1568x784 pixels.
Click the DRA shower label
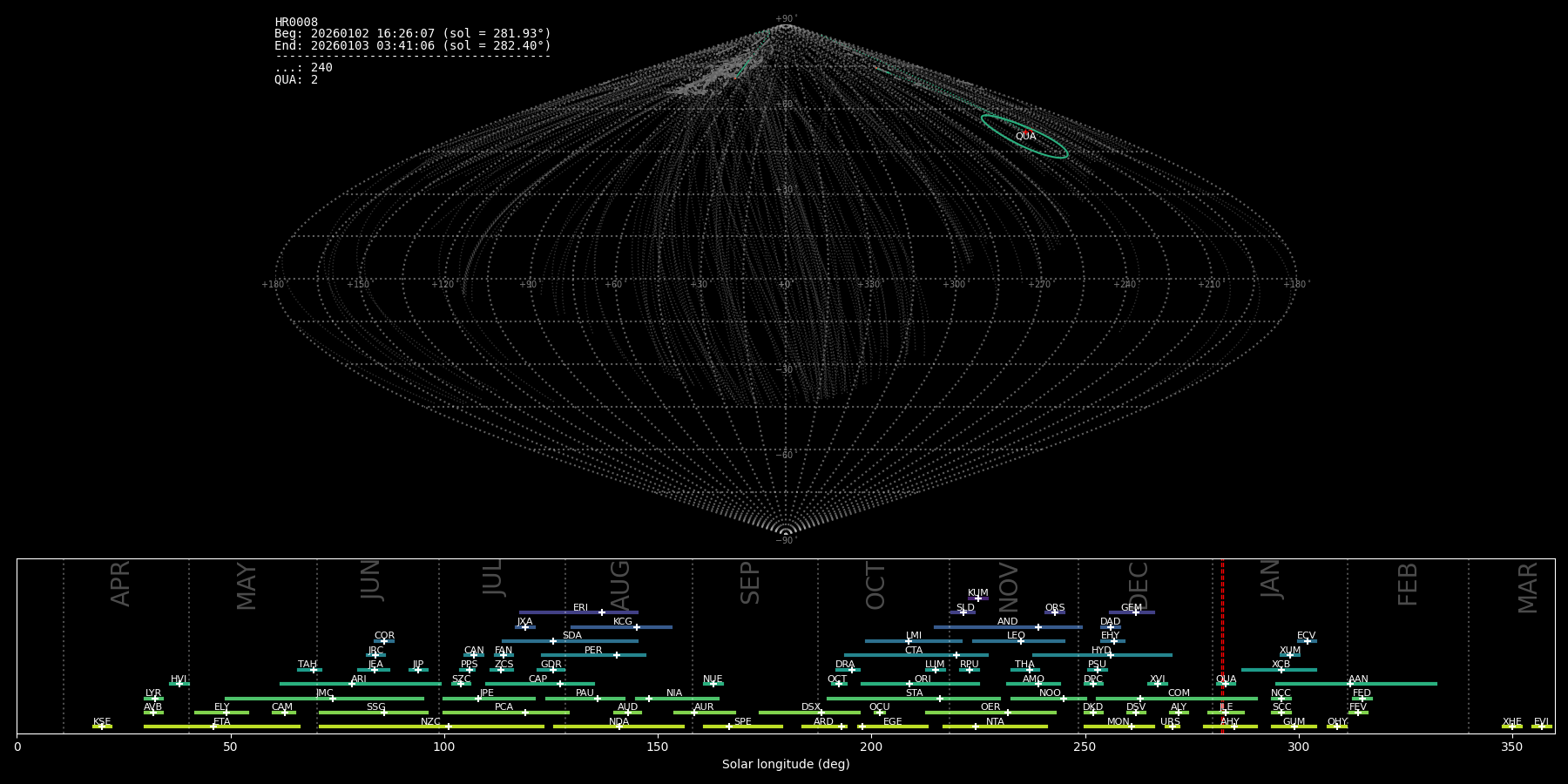pos(845,665)
